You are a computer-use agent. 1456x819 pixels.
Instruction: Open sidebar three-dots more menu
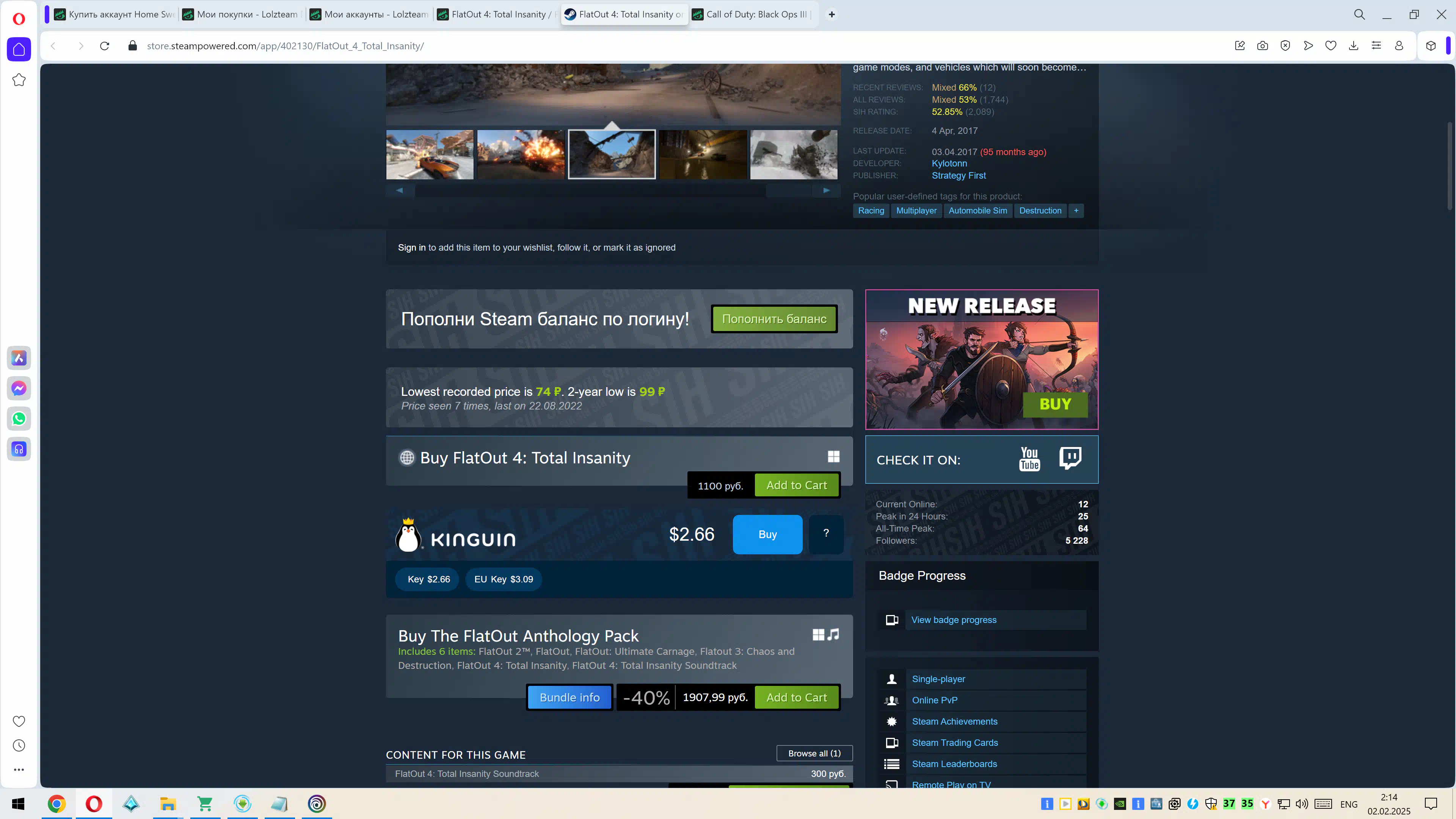point(19,769)
